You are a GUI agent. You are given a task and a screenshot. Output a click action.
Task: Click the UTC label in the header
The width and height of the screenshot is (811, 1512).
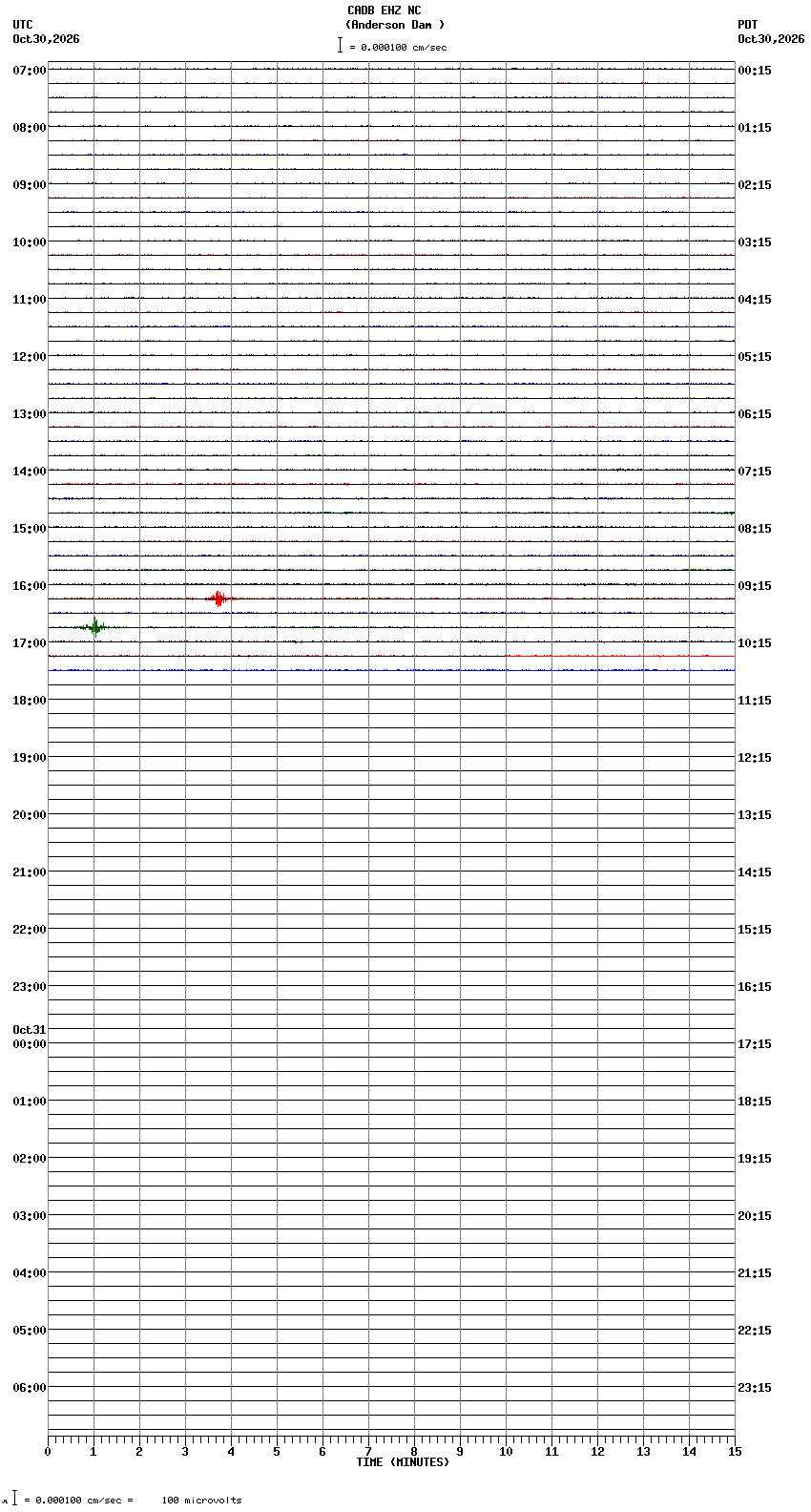(x=23, y=25)
